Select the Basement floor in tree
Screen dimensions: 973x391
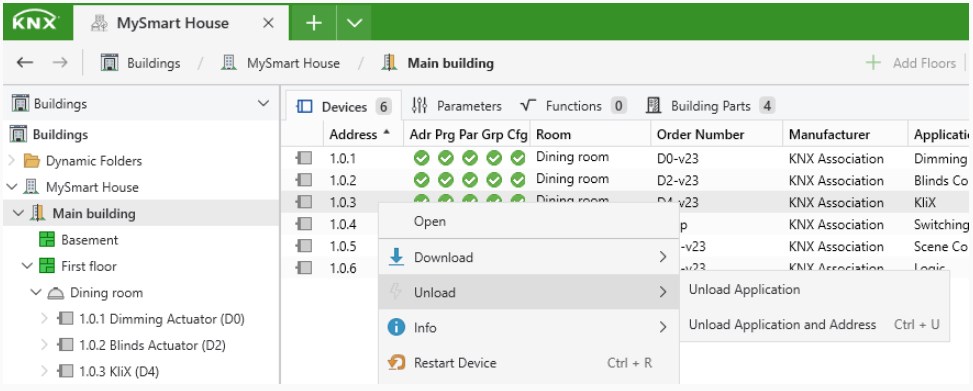(78, 240)
